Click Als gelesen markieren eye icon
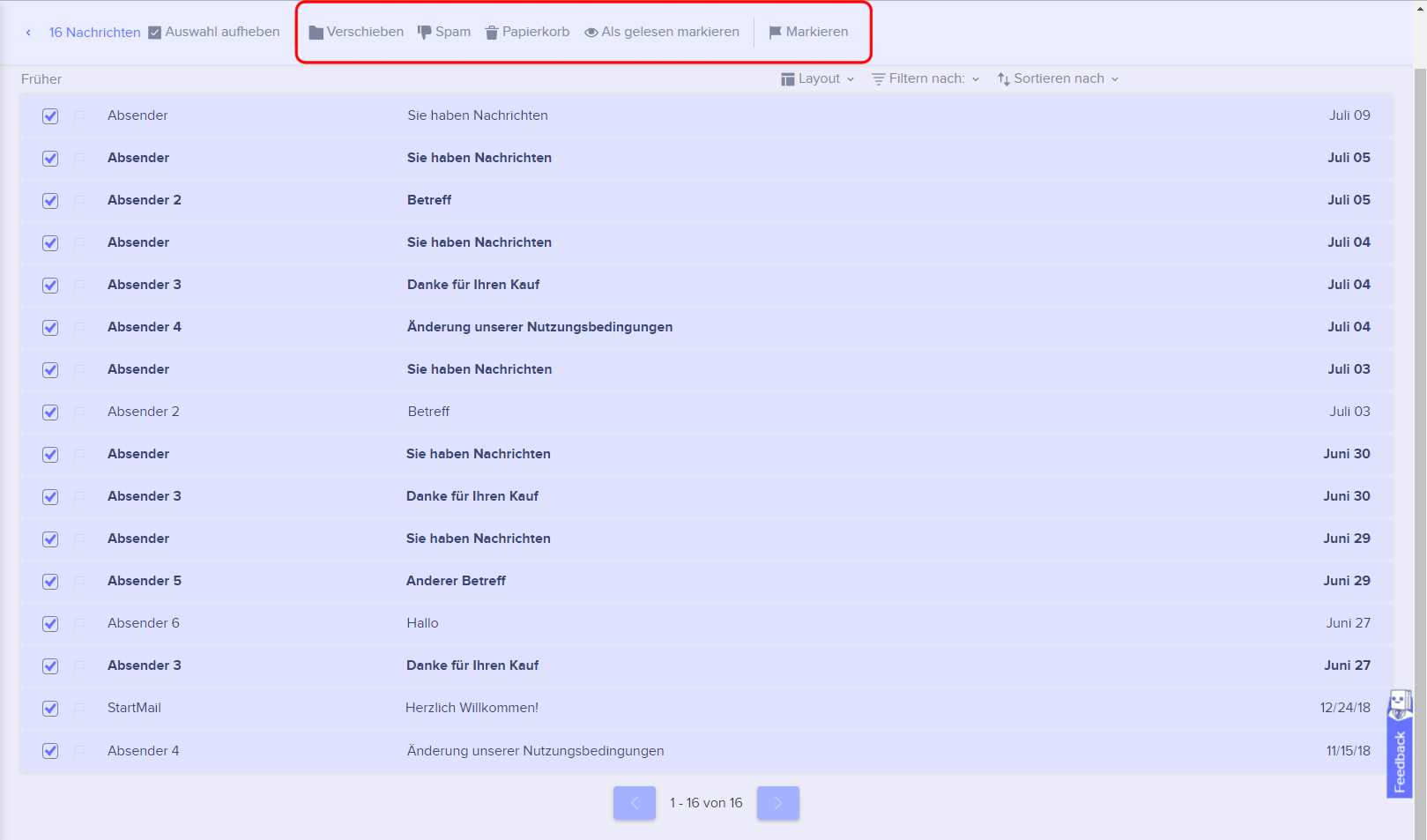 pyautogui.click(x=591, y=33)
